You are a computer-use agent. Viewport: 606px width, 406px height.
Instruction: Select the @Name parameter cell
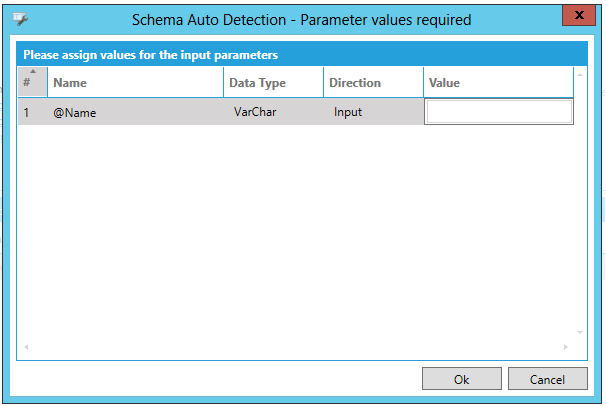coord(135,113)
